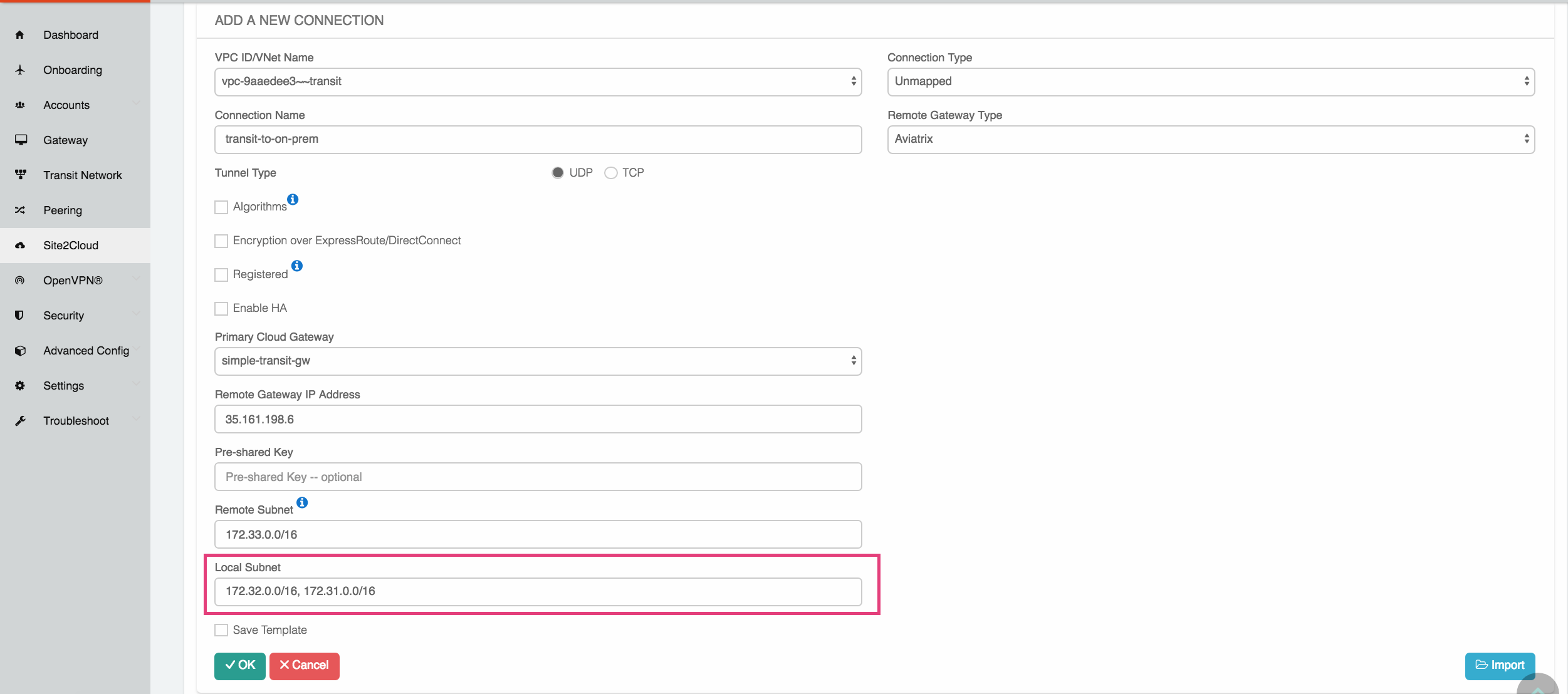Viewport: 1568px width, 694px height.
Task: Open the Settings gear icon
Action: pyautogui.click(x=20, y=385)
